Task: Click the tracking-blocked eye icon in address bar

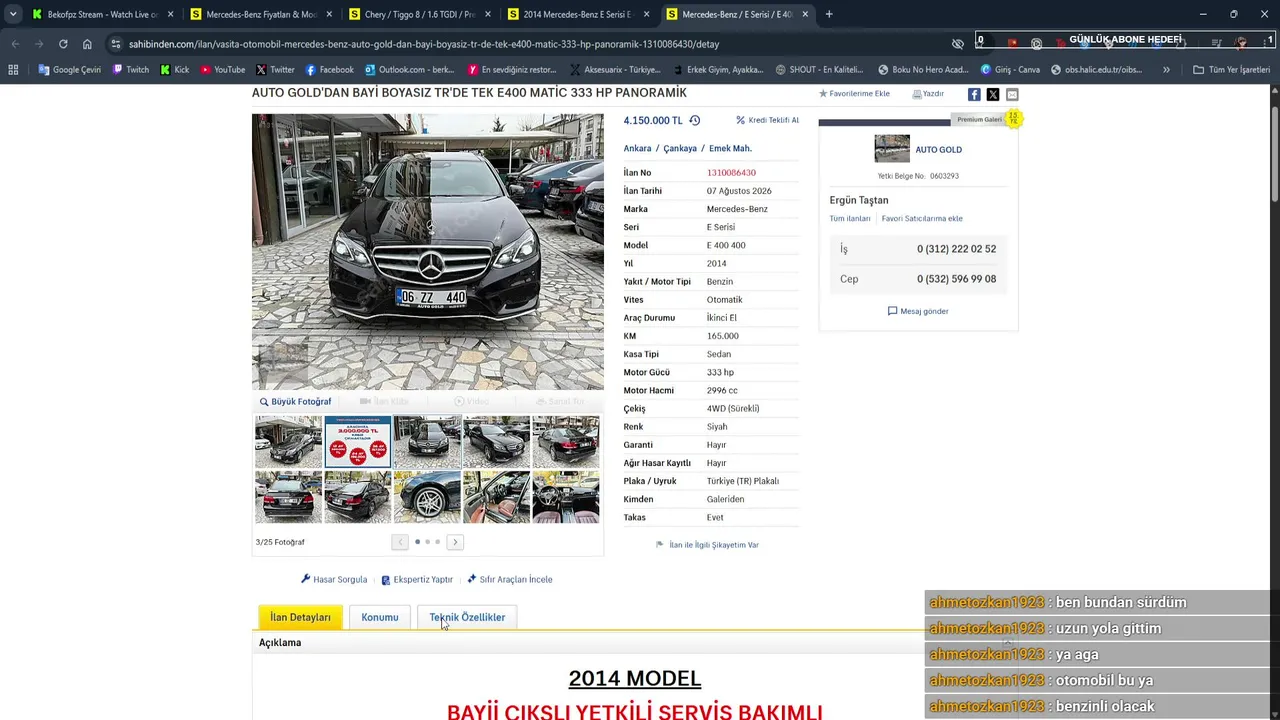Action: [x=958, y=44]
